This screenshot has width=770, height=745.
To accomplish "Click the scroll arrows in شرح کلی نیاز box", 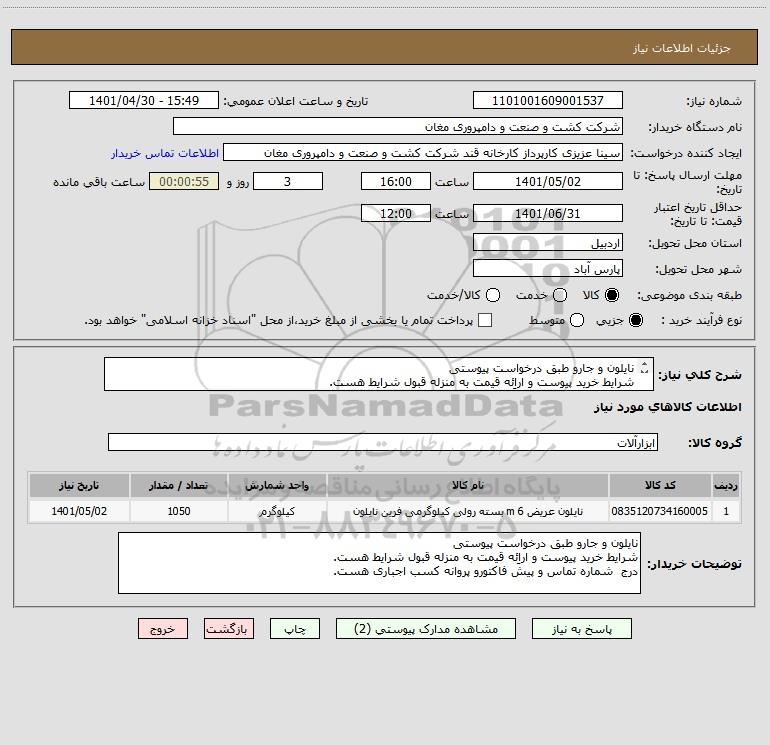I will [x=644, y=368].
